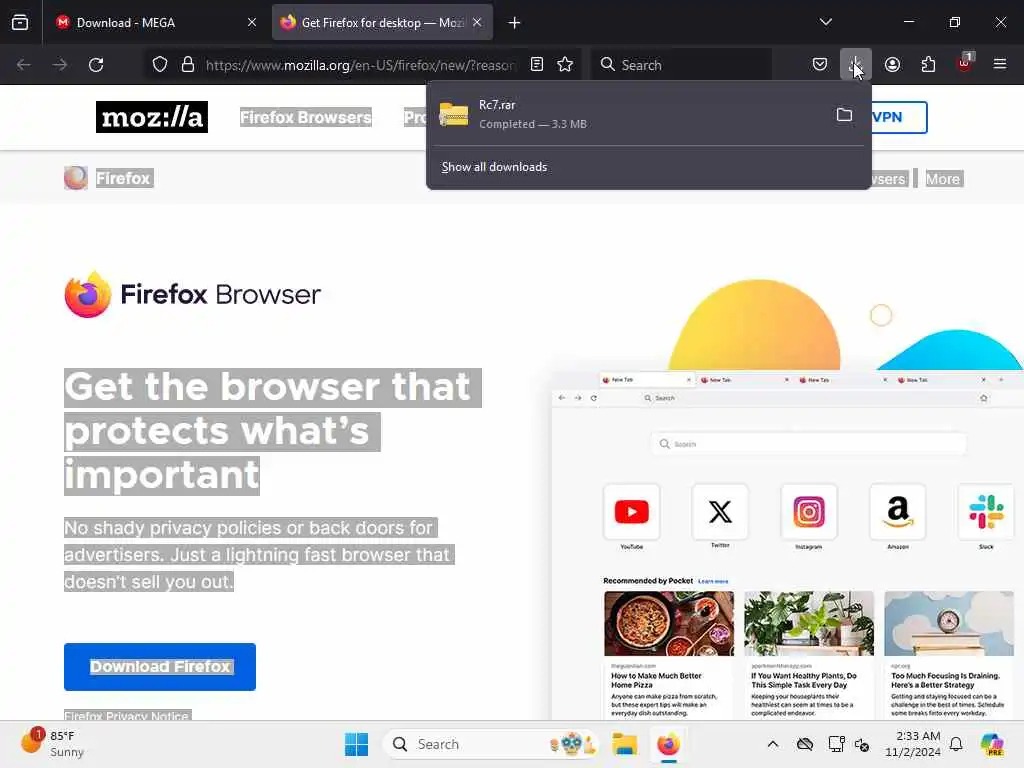The image size is (1024, 768).
Task: Go forward one page
Action: tap(60, 65)
